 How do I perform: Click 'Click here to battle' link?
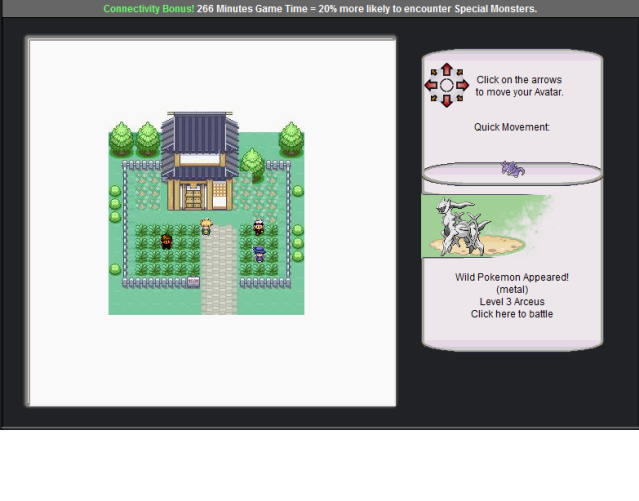tap(512, 314)
